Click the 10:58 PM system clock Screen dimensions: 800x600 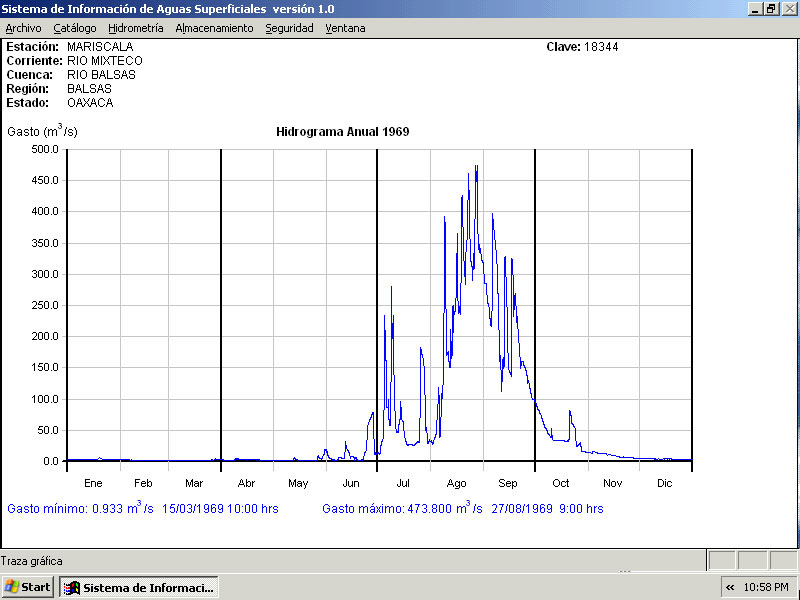[x=767, y=587]
